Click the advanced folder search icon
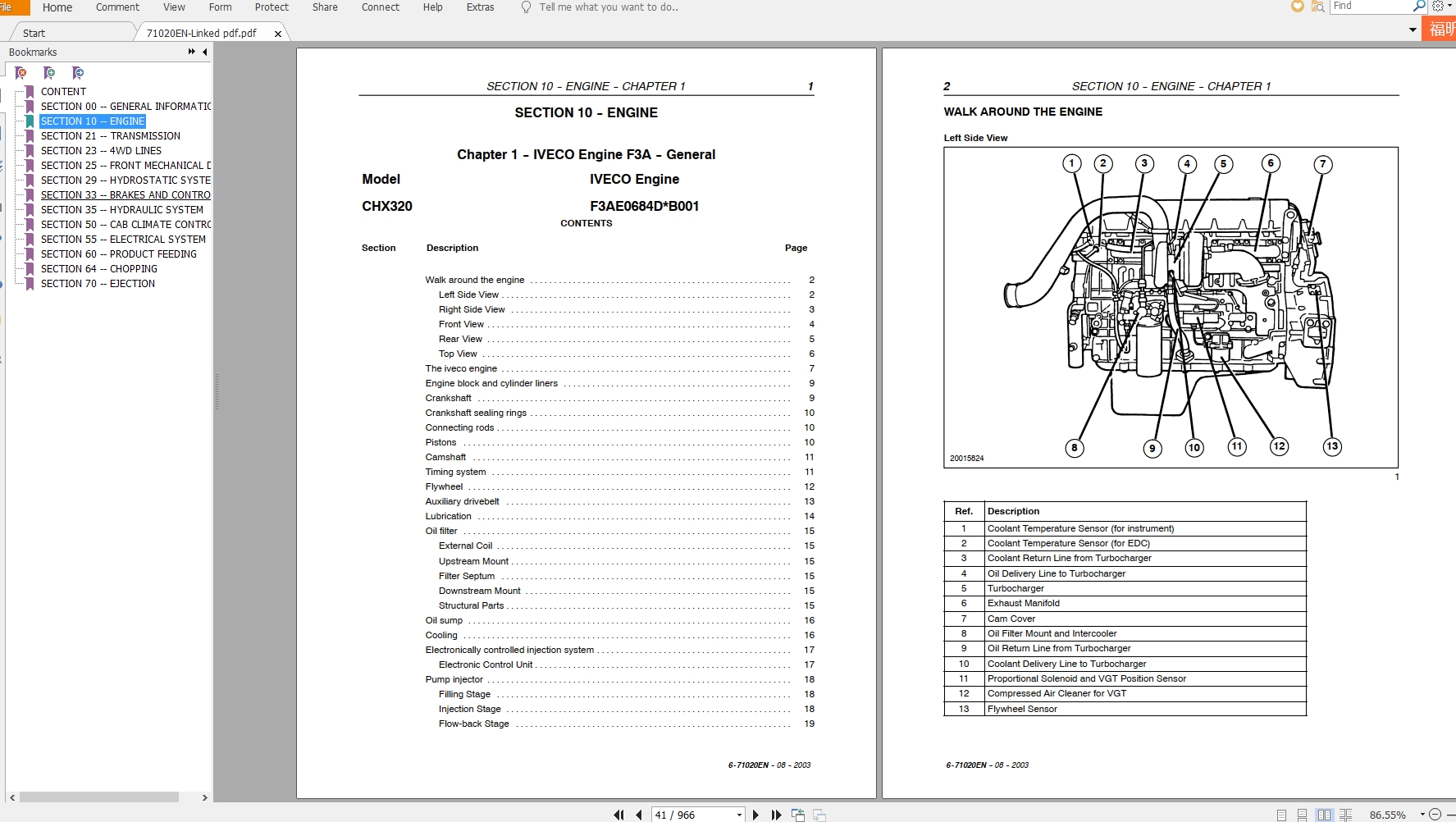Viewport: 1456px width, 822px height. coord(1317,7)
